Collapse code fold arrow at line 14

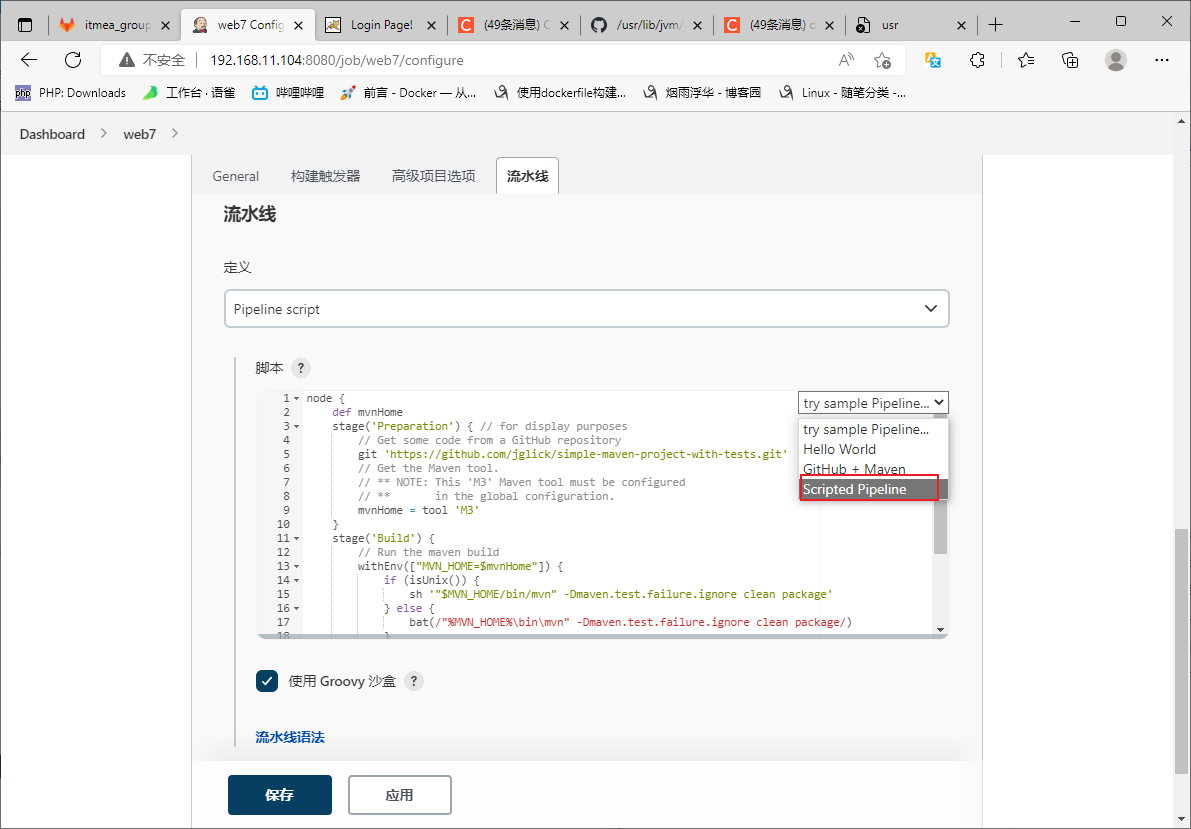(297, 581)
